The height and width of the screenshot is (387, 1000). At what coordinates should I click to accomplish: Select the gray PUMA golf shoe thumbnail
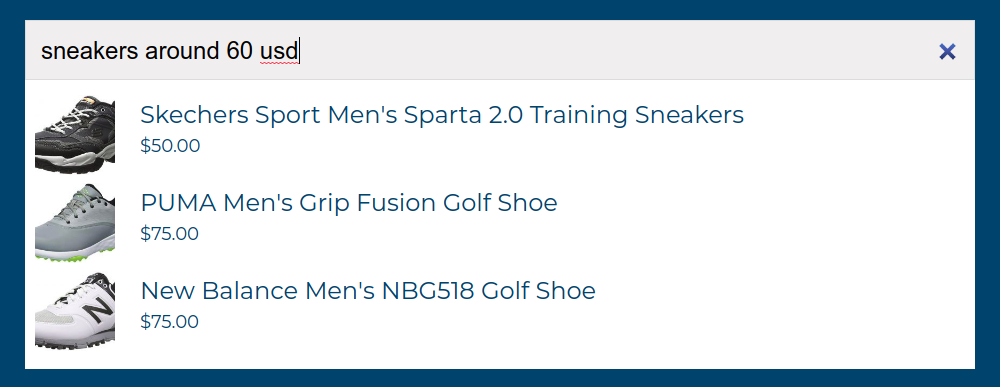75,222
